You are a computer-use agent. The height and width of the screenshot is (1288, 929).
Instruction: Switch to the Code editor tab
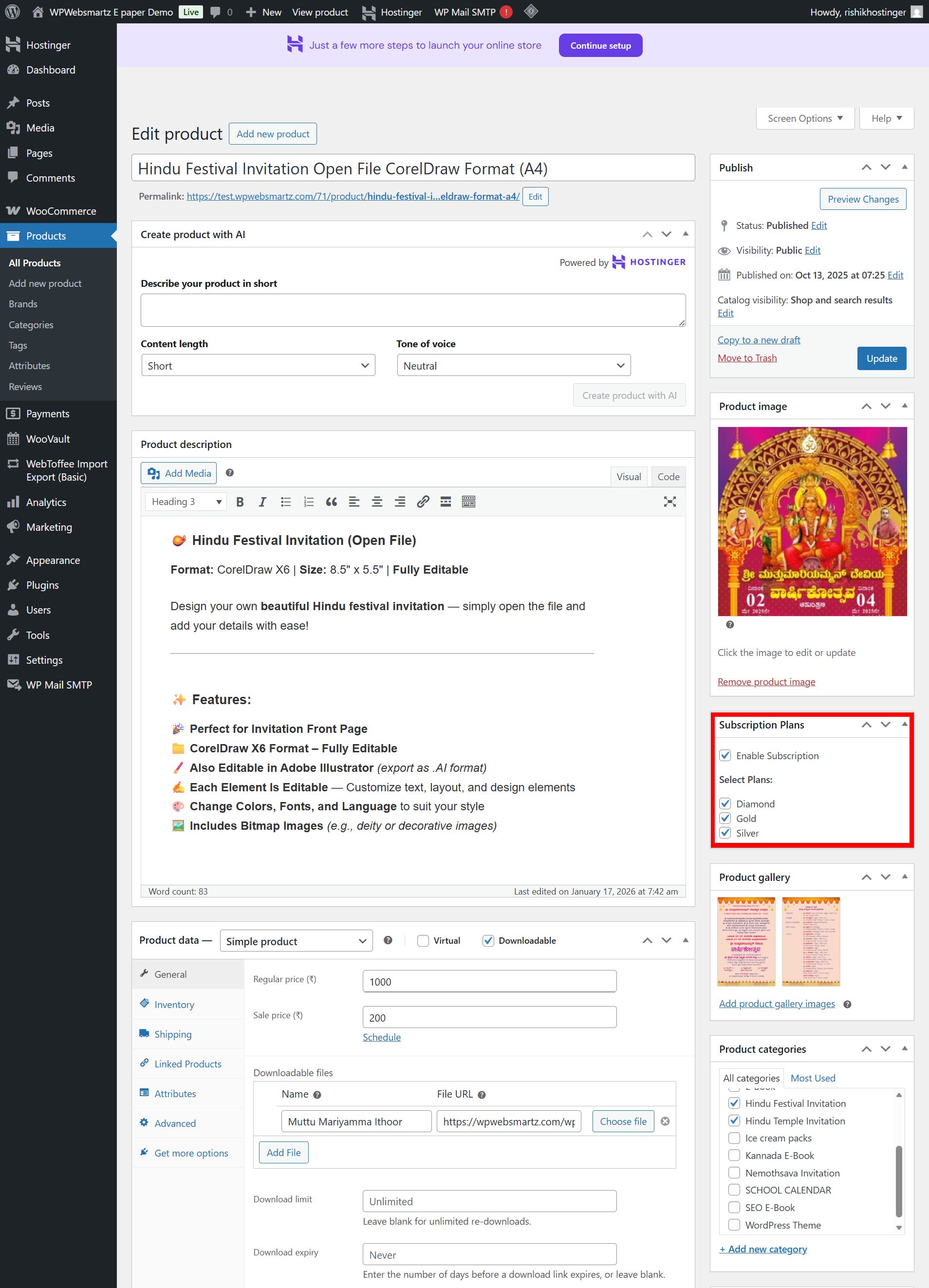(668, 477)
